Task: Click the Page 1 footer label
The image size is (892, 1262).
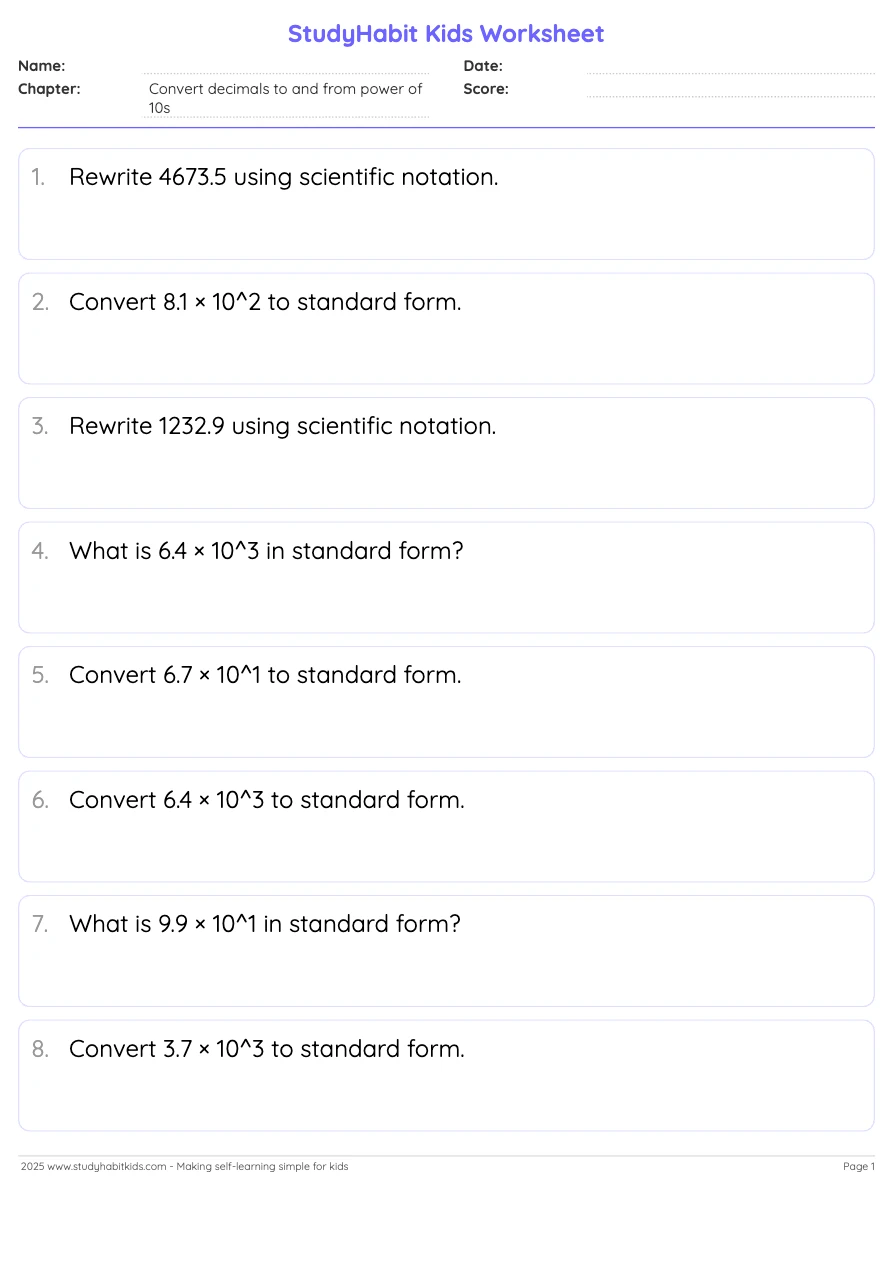Action: (858, 1166)
